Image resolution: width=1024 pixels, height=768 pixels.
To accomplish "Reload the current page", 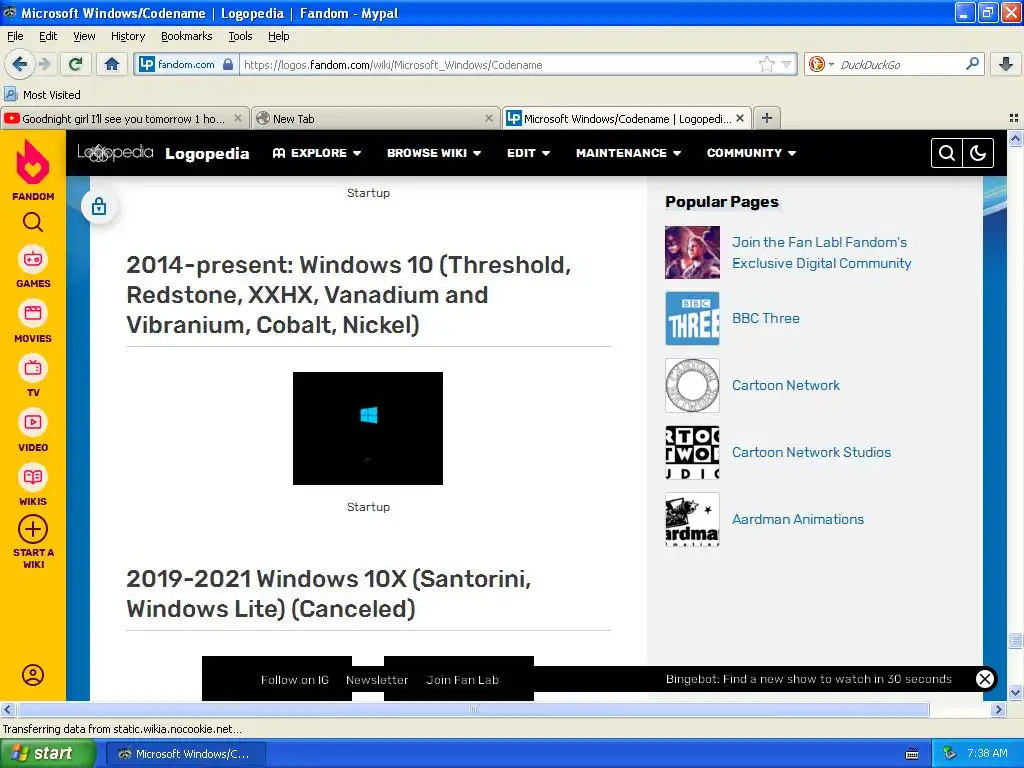I will [76, 64].
